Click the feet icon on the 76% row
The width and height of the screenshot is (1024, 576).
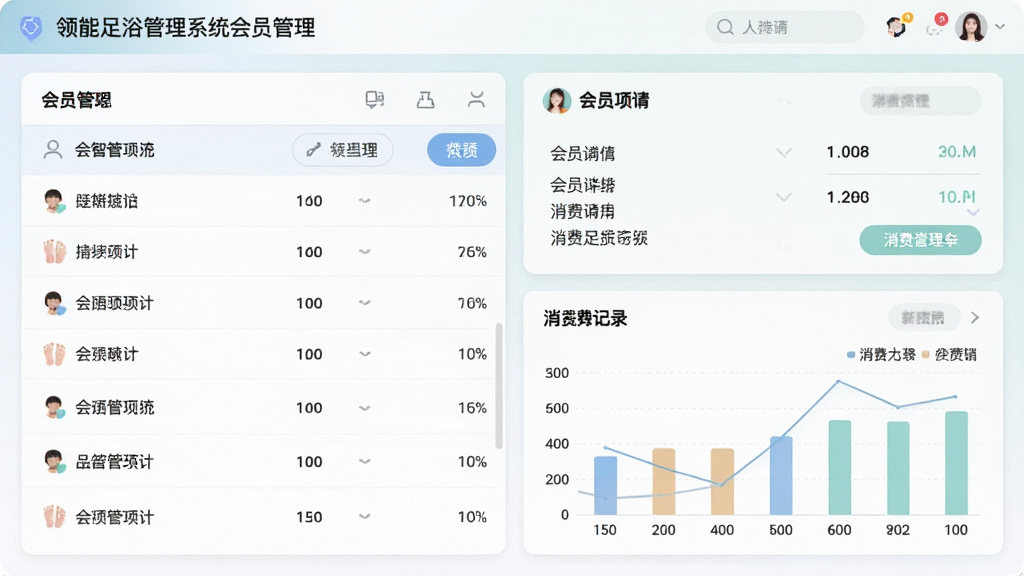[x=55, y=251]
